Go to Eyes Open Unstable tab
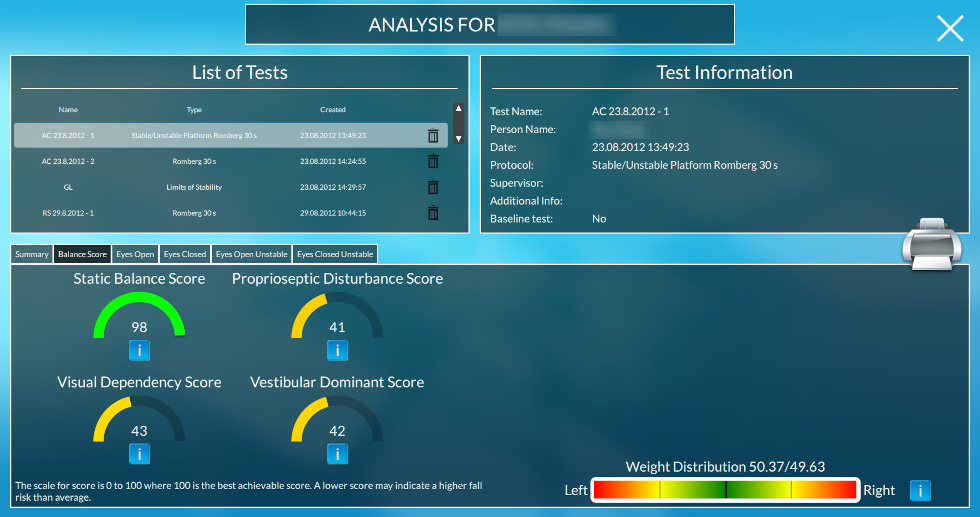Image resolution: width=980 pixels, height=517 pixels. (x=252, y=255)
